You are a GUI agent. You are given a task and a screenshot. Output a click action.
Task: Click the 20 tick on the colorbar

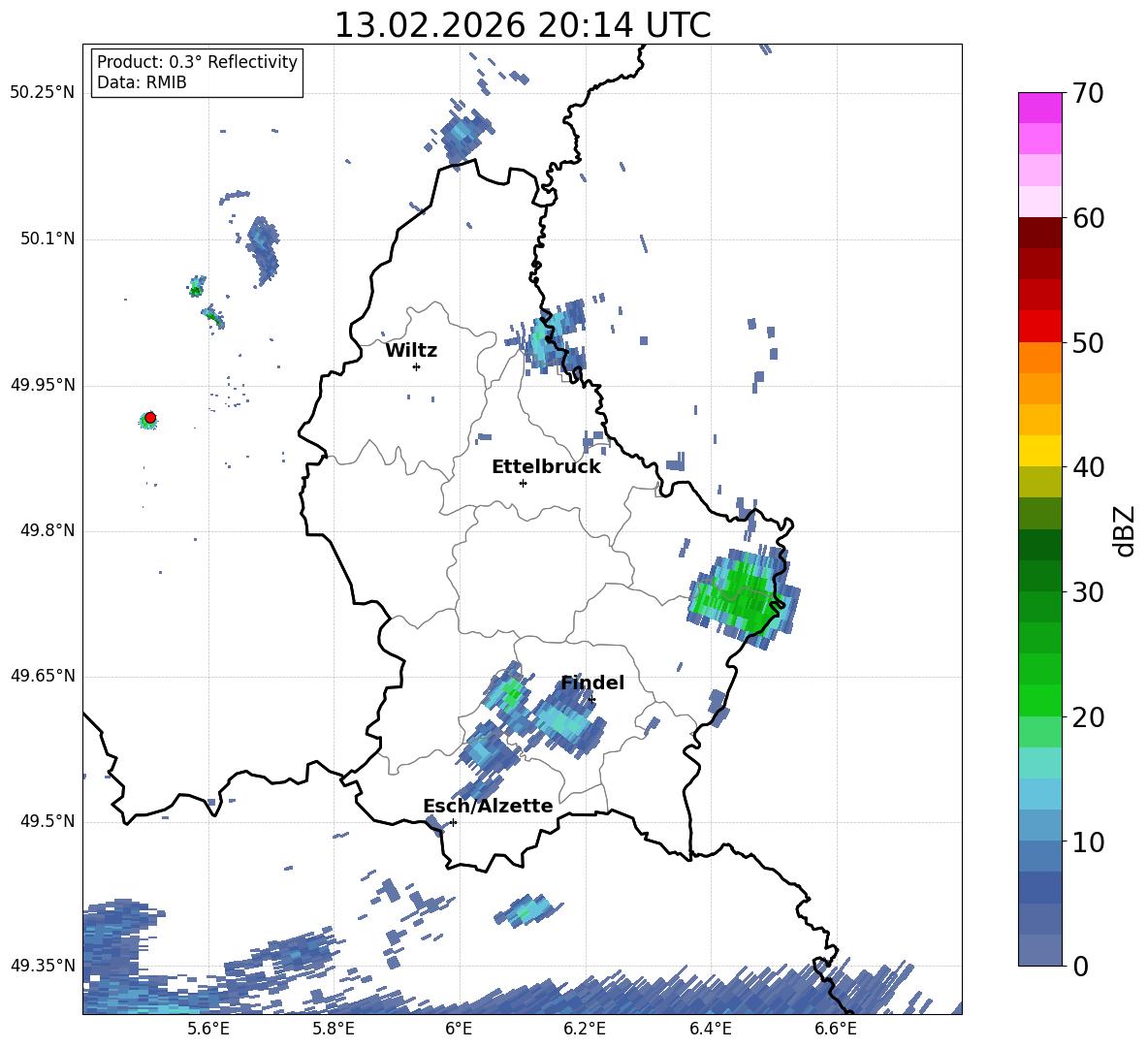(1087, 717)
